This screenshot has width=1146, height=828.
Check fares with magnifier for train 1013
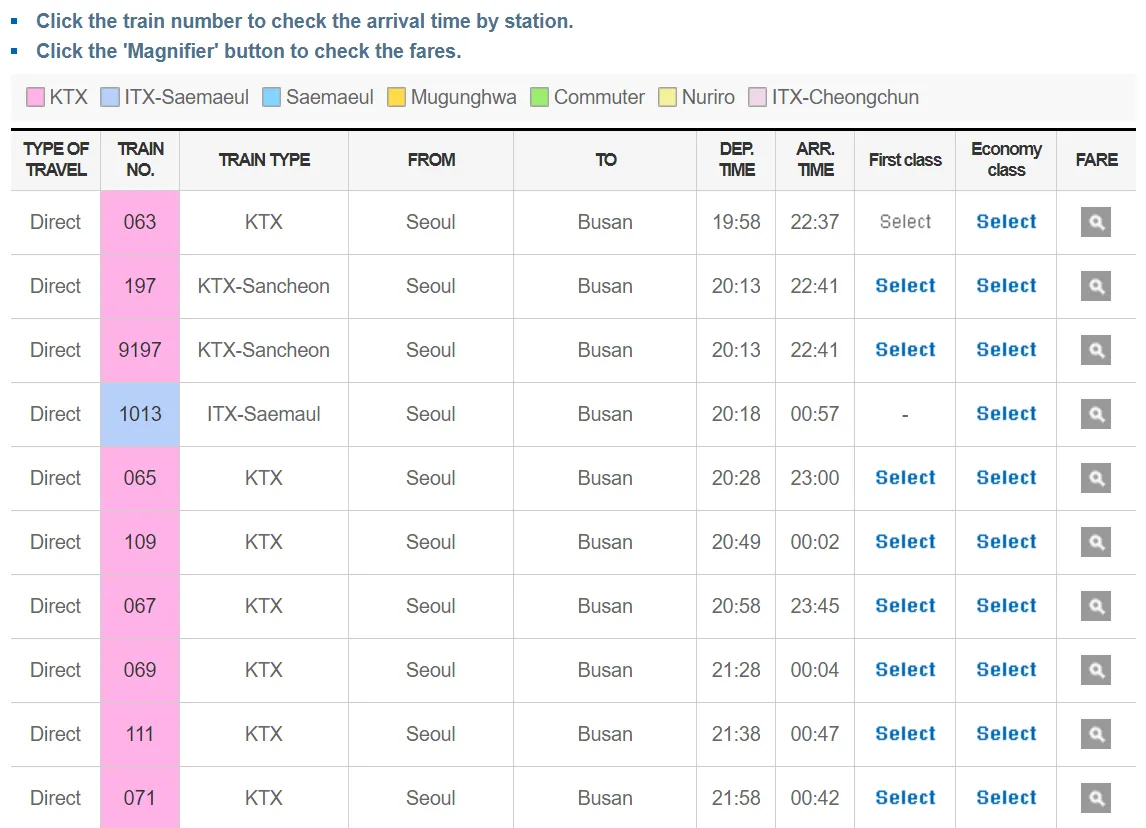tap(1095, 414)
